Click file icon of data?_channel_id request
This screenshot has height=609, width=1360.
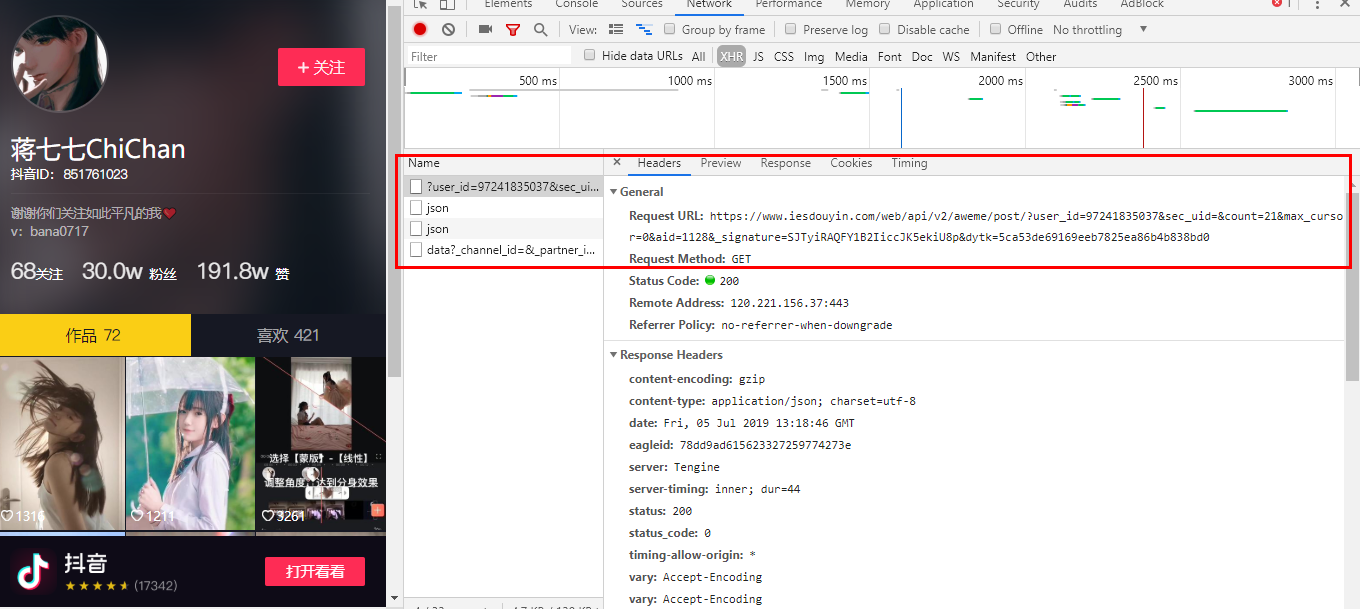click(416, 250)
